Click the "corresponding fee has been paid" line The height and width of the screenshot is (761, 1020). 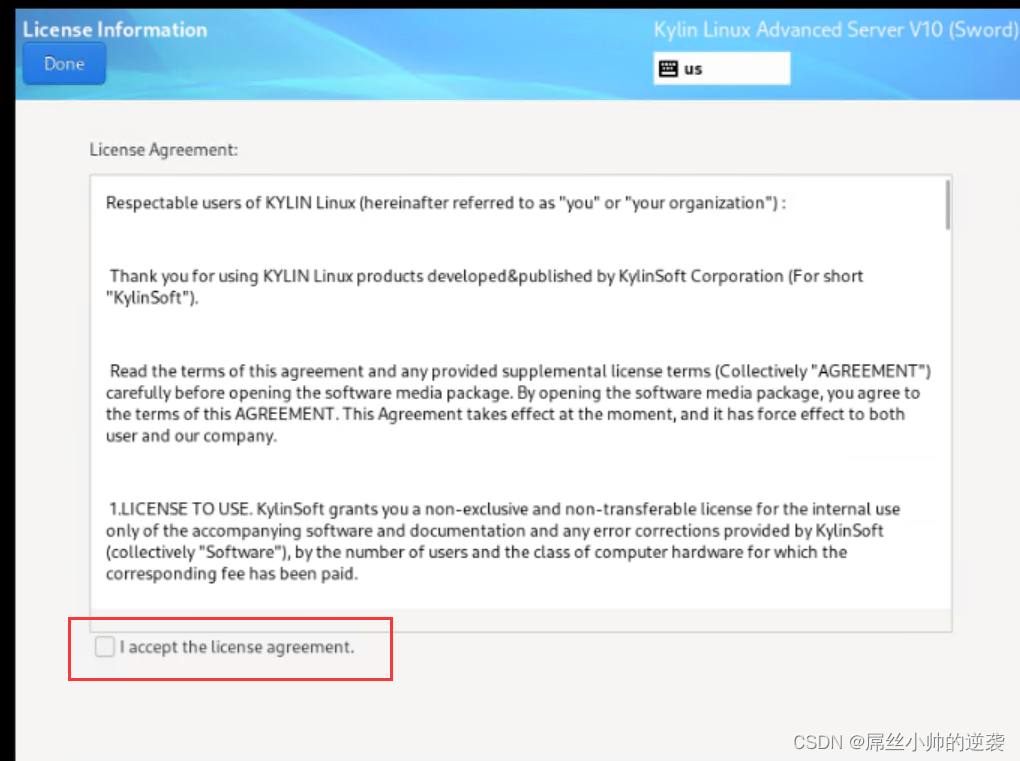point(231,574)
